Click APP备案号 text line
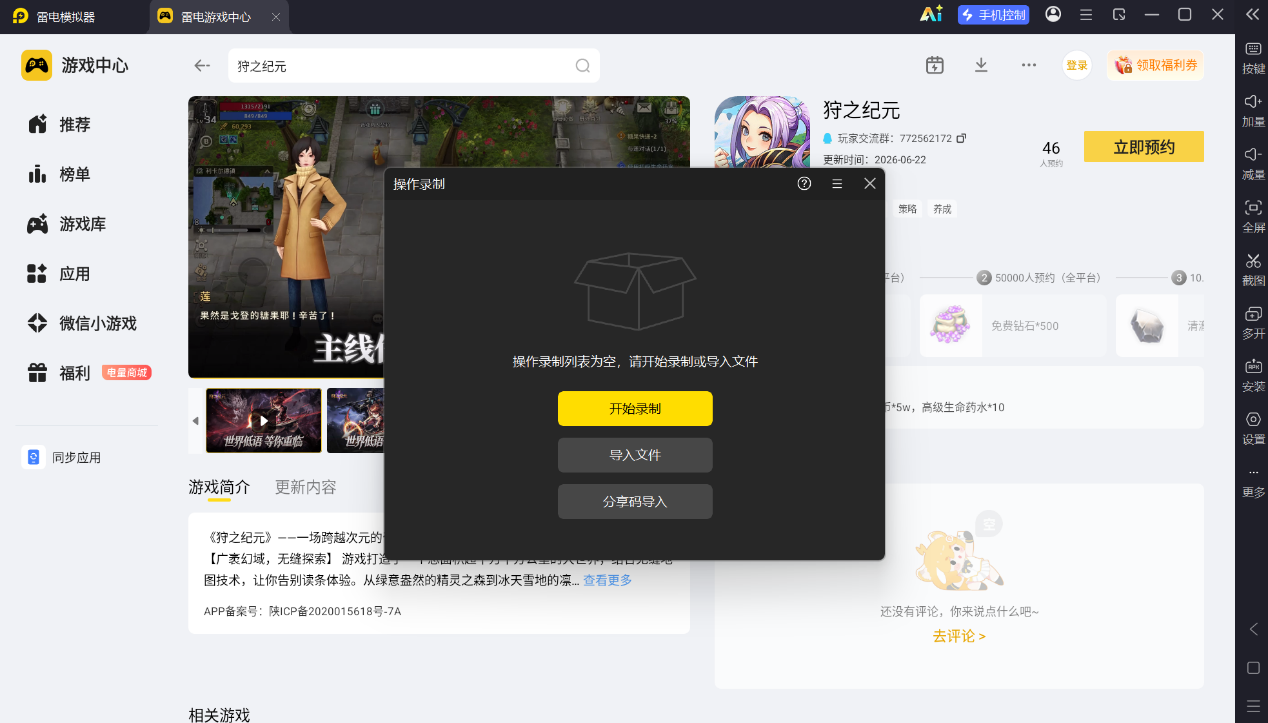 pos(302,611)
